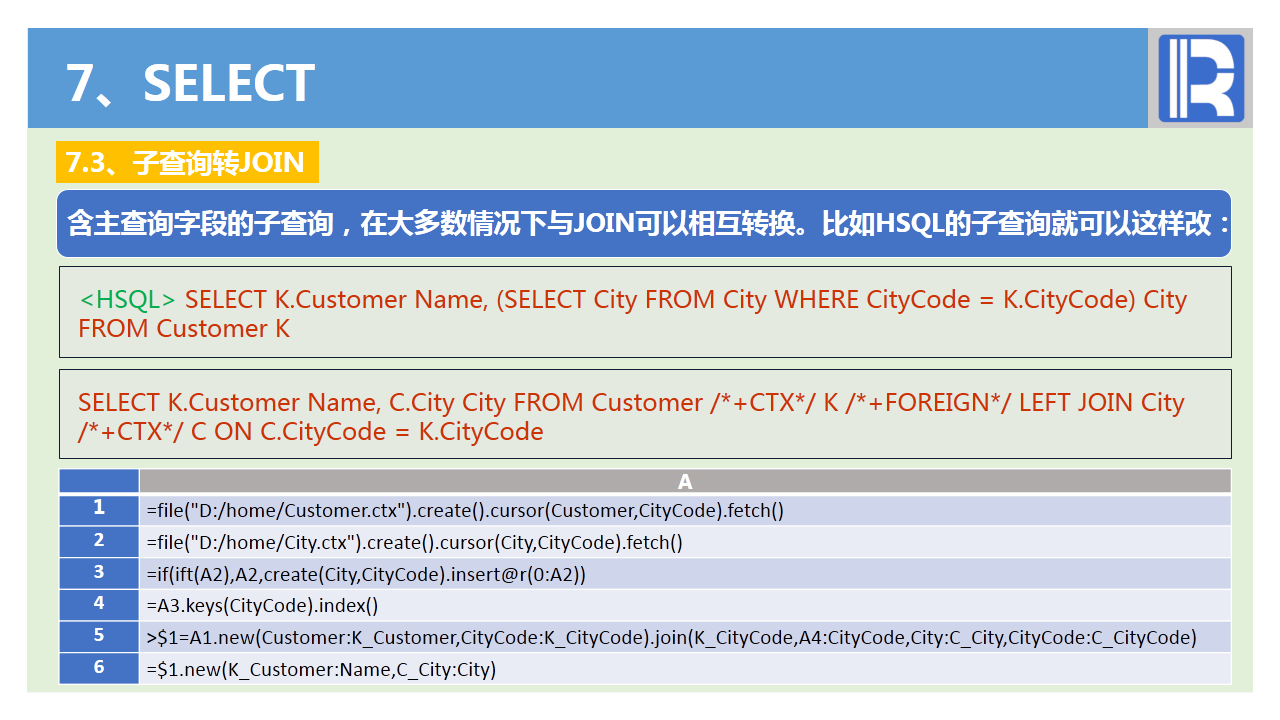Select row header 6 in the grid
1280x720 pixels.
click(x=99, y=668)
